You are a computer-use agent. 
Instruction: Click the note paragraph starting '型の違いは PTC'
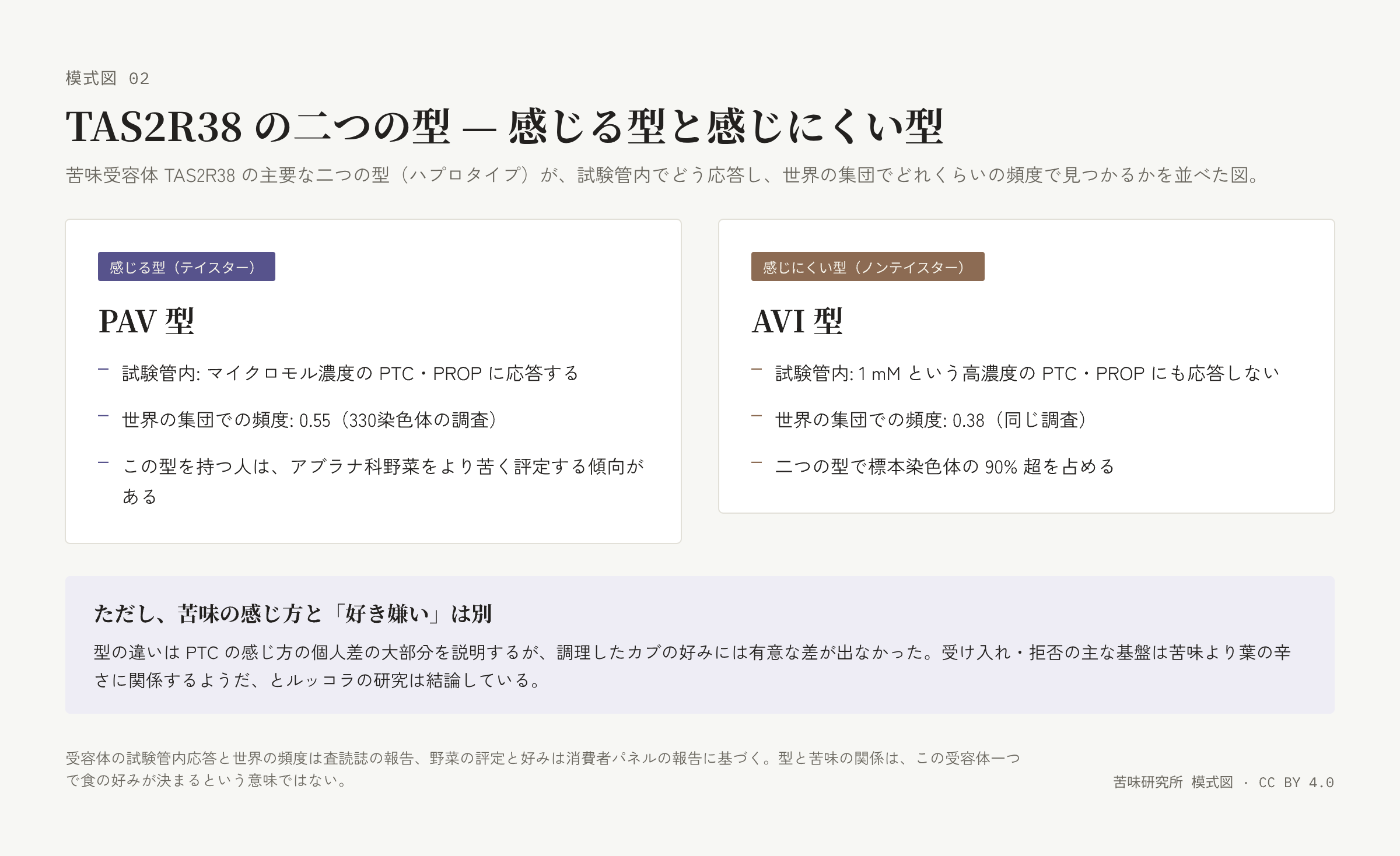[692, 666]
